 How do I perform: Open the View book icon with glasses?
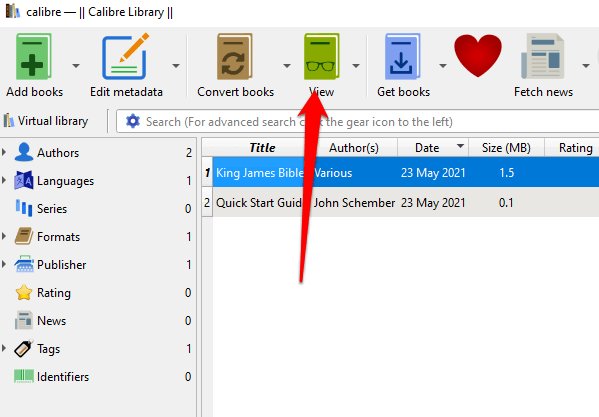click(322, 57)
